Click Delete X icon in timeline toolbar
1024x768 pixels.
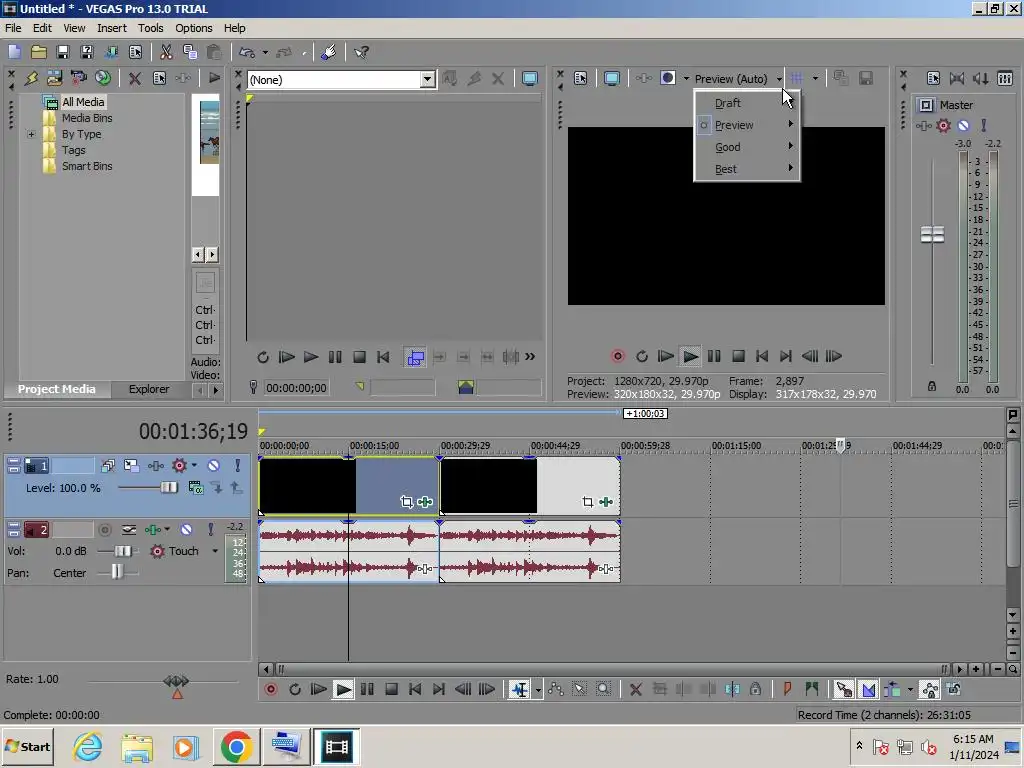tap(635, 689)
